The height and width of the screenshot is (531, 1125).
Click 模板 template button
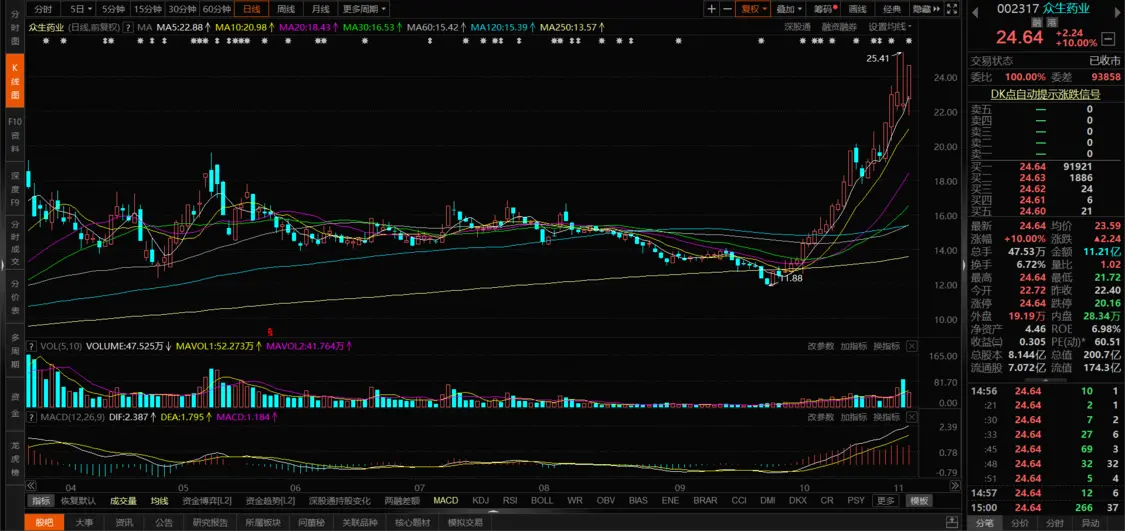pyautogui.click(x=919, y=501)
